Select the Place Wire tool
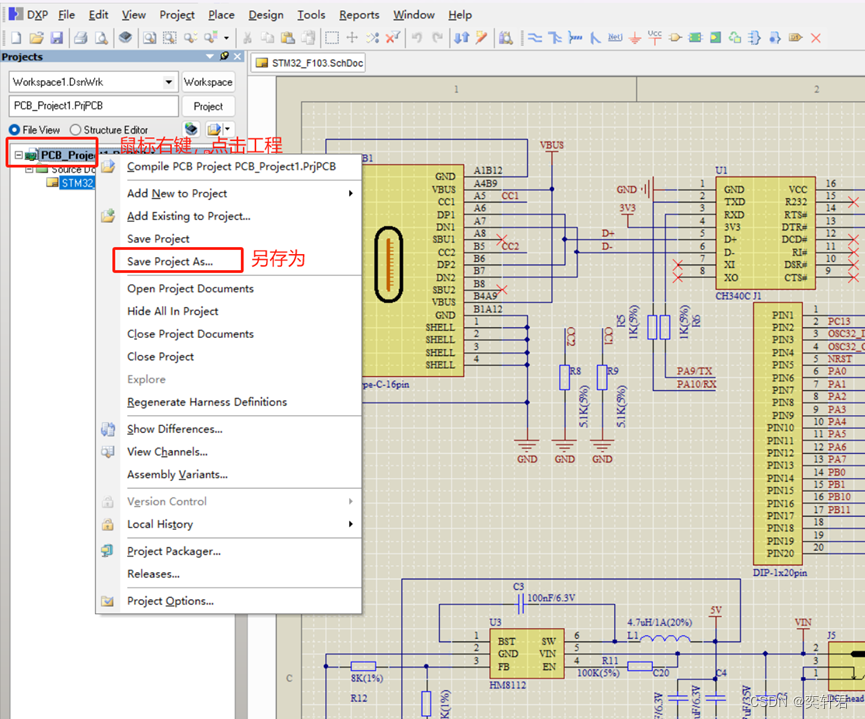This screenshot has height=719, width=865. (x=534, y=38)
